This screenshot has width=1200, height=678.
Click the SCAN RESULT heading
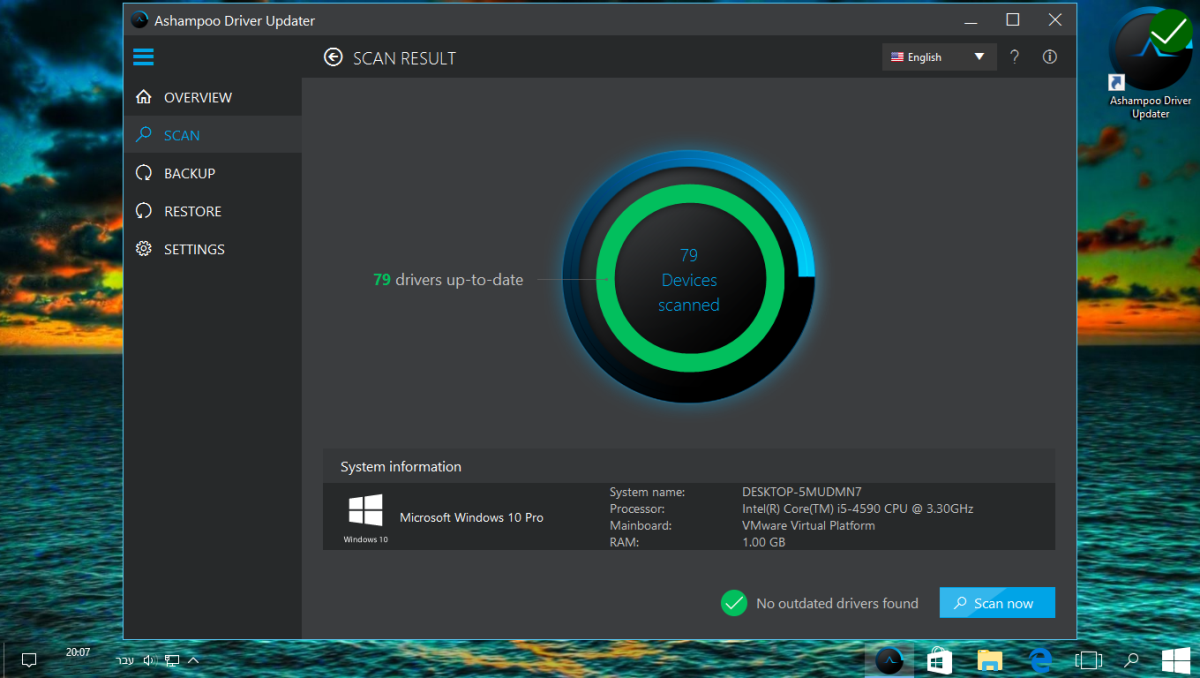(404, 58)
